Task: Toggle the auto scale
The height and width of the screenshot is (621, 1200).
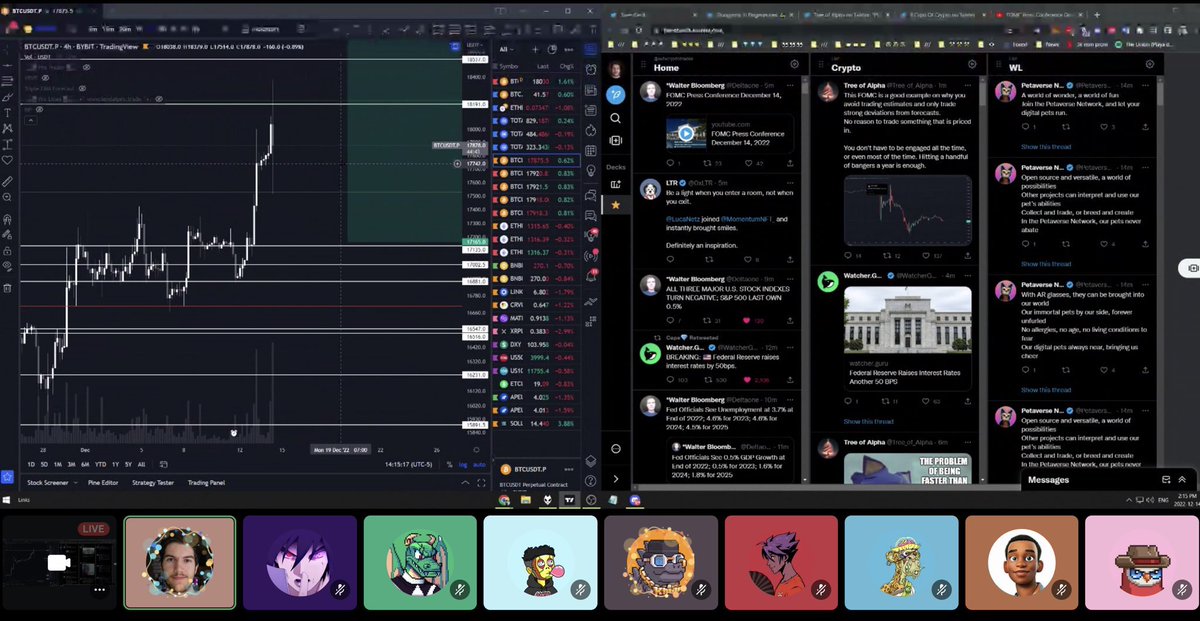Action: pos(479,464)
